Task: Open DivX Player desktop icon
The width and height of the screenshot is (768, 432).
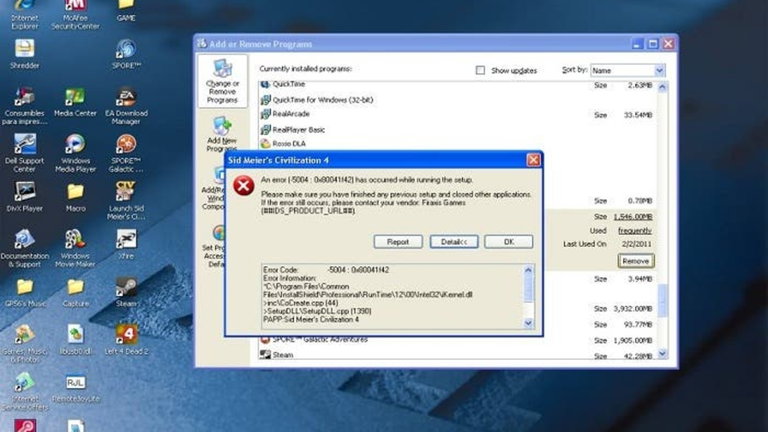Action: (24, 197)
